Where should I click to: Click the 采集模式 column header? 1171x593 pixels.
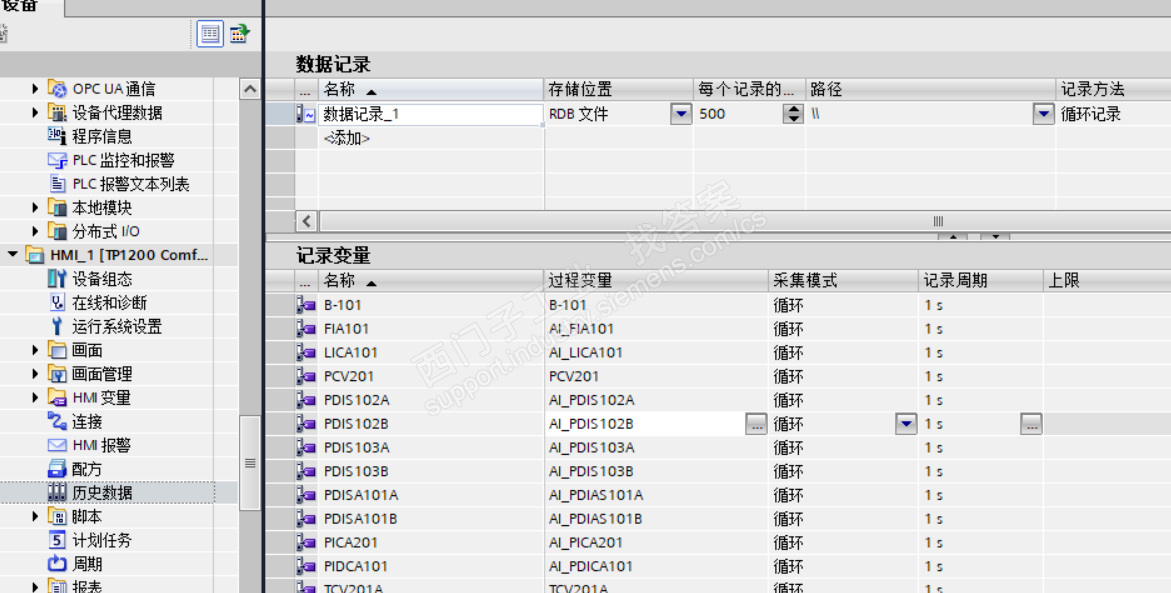pos(844,281)
